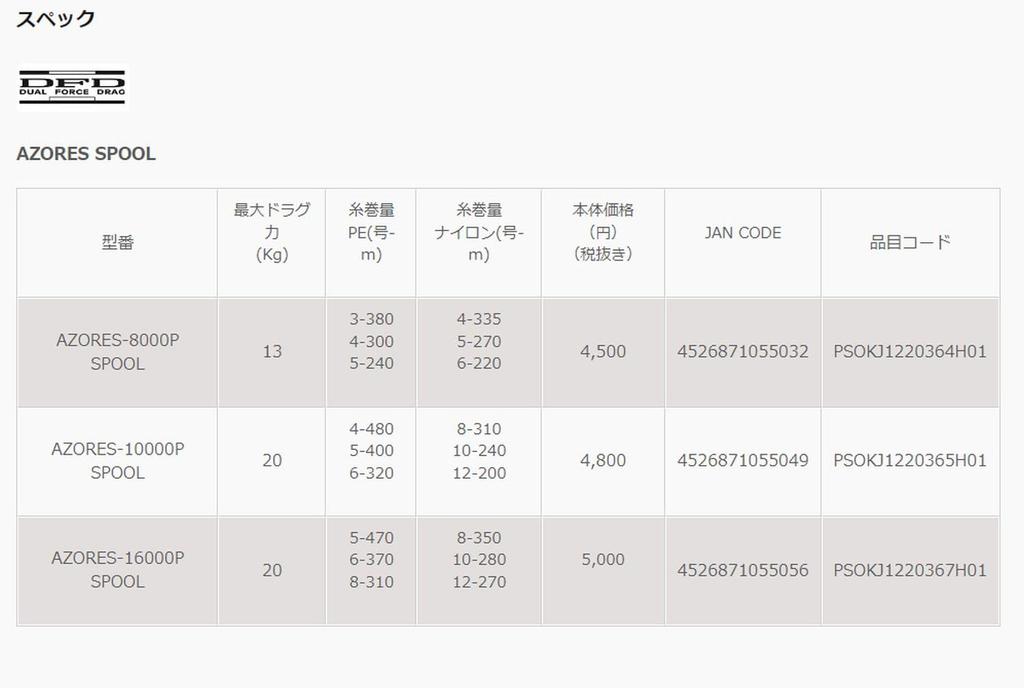Click the JAN CODE column header
Screen dimensions: 1024x688
(x=743, y=232)
